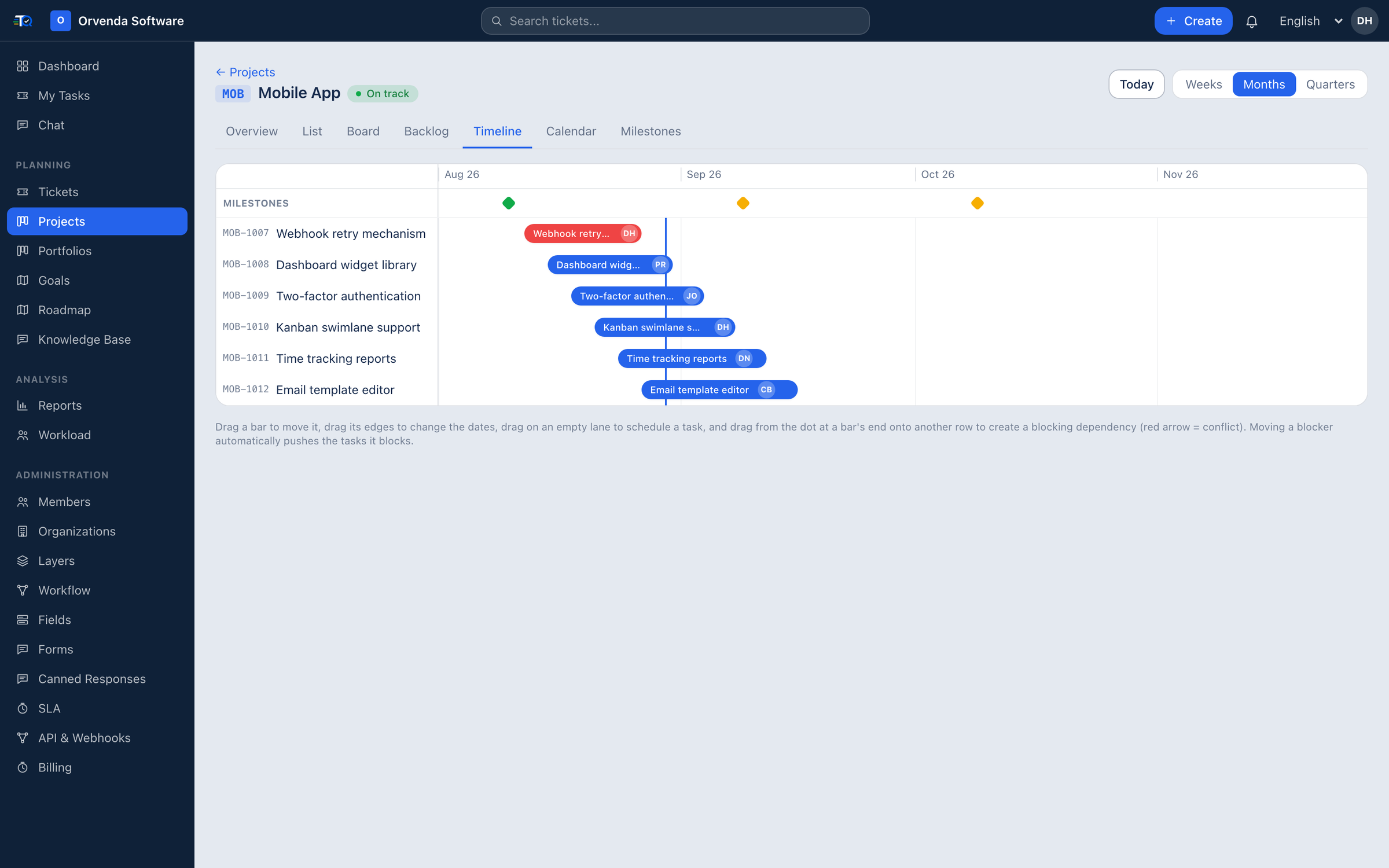
Task: Open the notifications bell
Action: (1251, 21)
